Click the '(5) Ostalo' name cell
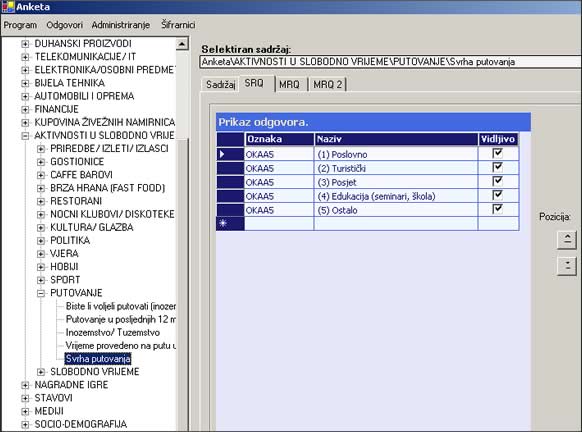Screen dimensions: 582x432 396,210
